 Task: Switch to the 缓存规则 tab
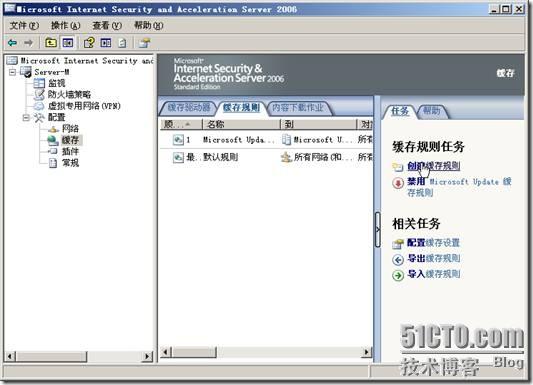[241, 108]
